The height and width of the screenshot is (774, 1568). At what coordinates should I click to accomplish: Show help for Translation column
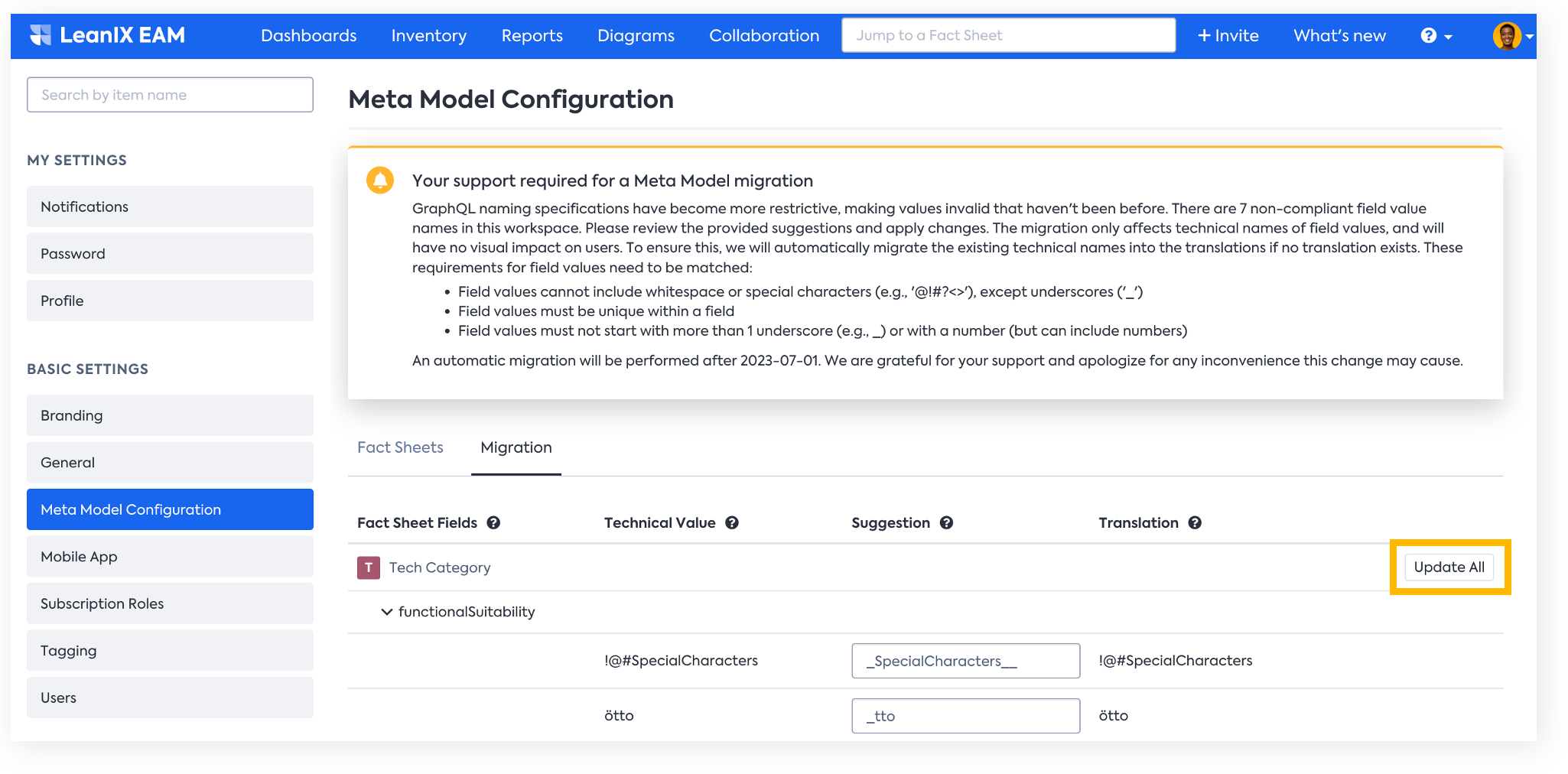click(x=1195, y=523)
